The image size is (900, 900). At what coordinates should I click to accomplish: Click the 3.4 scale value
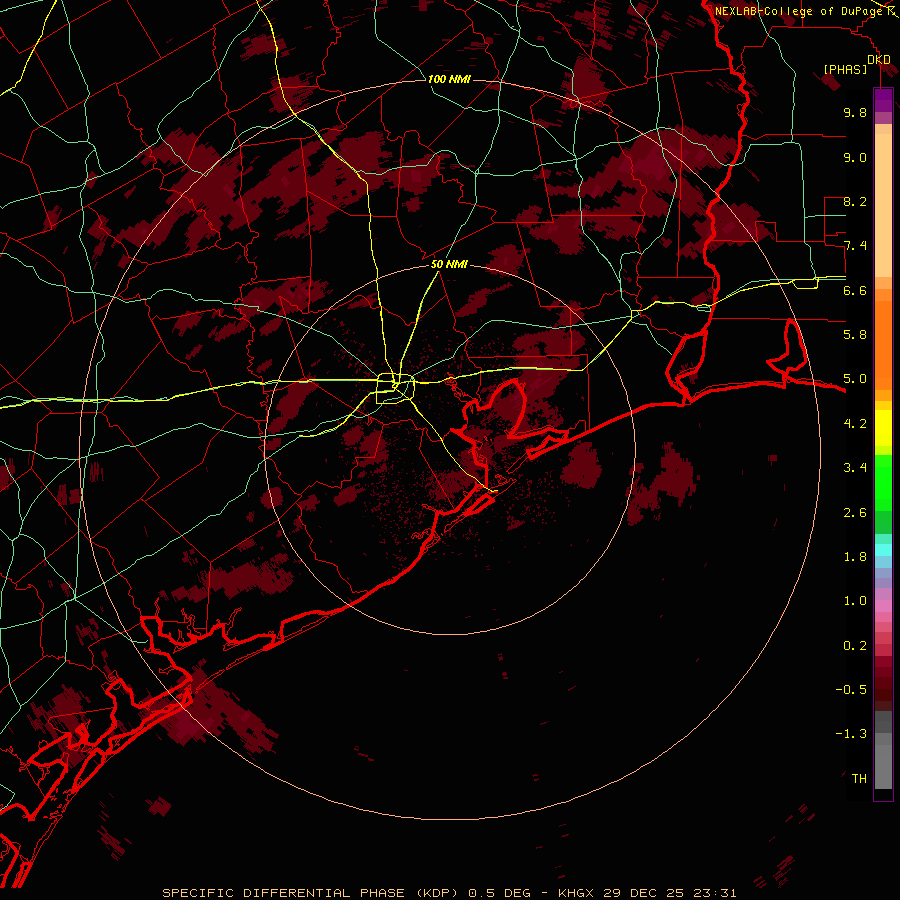tap(855, 468)
